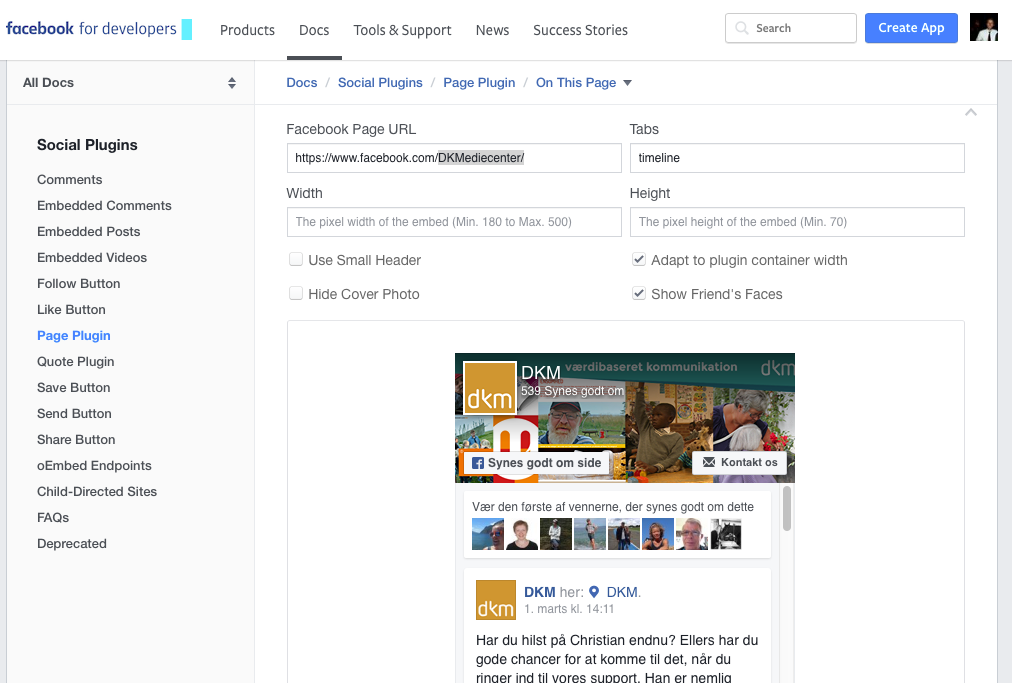Uncheck Adapt to plugin container width
This screenshot has height=683, width=1012.
coord(639,260)
